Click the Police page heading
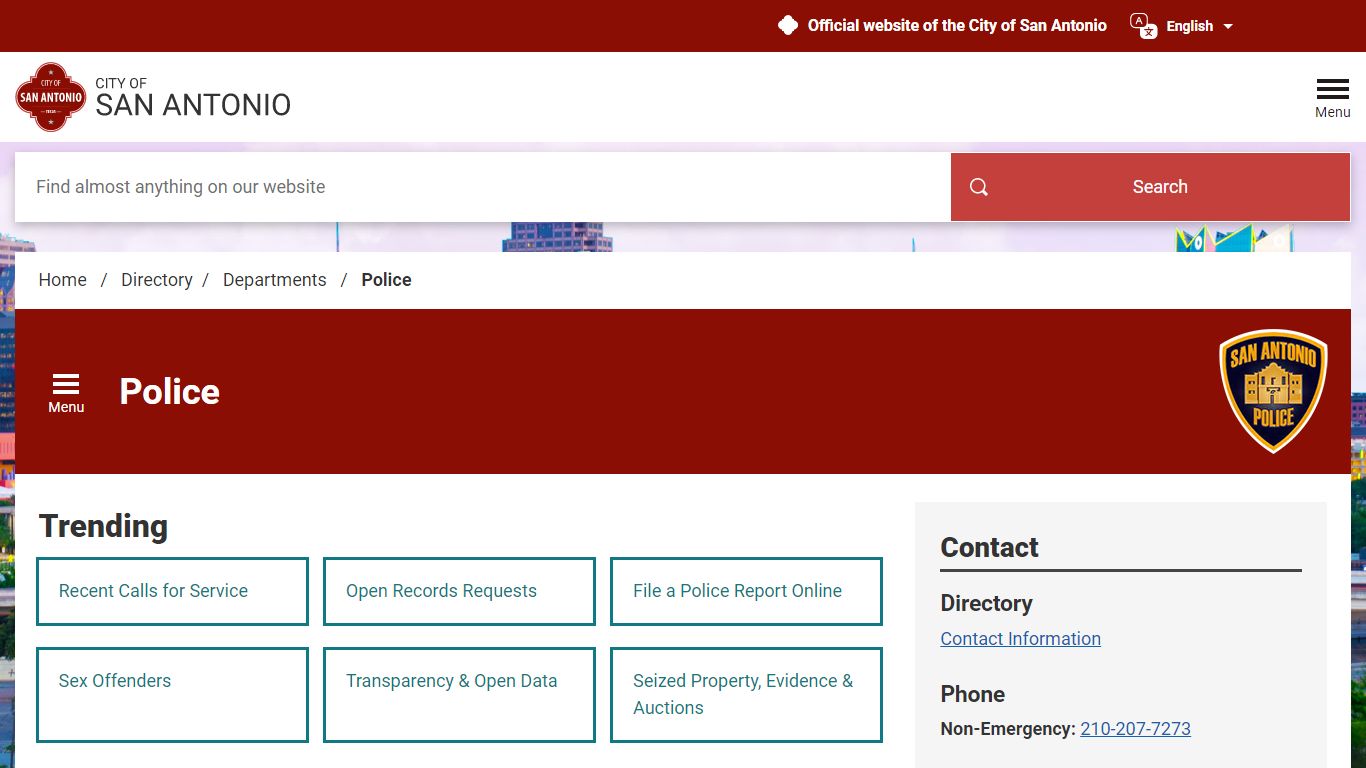1366x768 pixels. pos(169,392)
